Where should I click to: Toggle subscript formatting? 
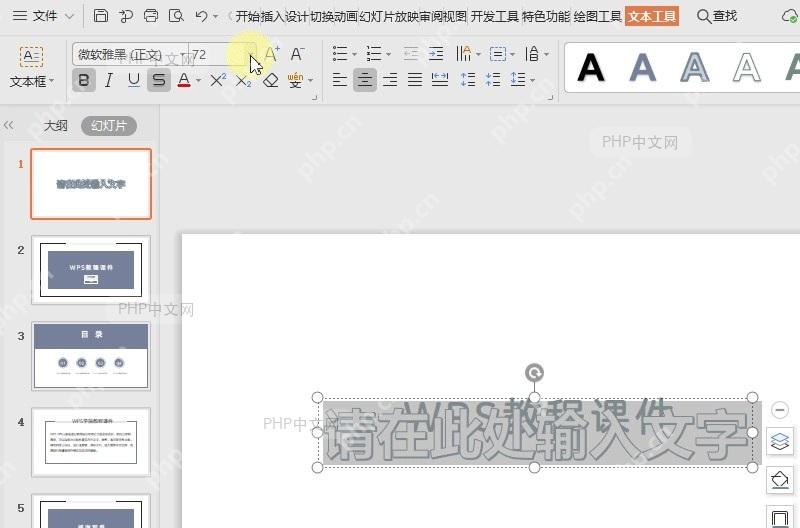point(243,81)
